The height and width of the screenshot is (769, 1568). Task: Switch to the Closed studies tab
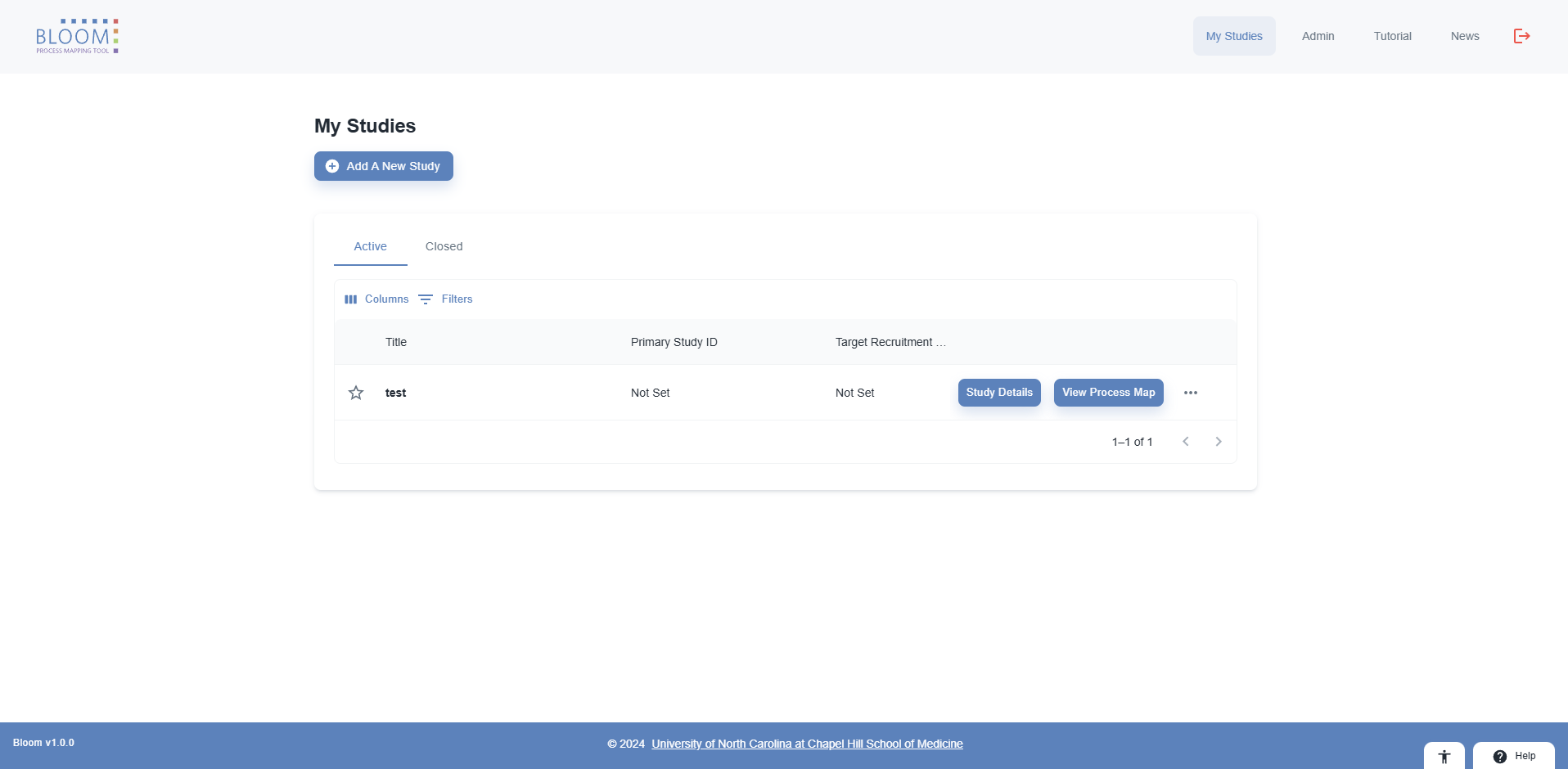pyautogui.click(x=444, y=246)
